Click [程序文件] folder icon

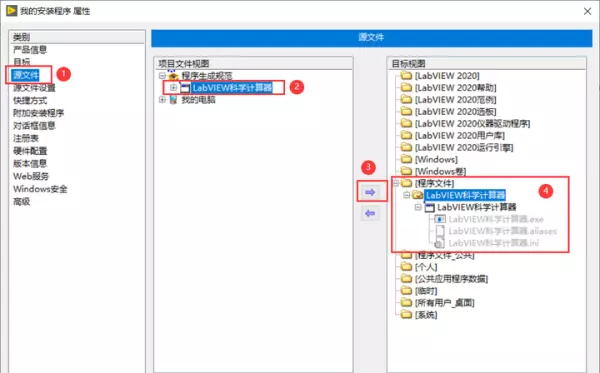(406, 183)
